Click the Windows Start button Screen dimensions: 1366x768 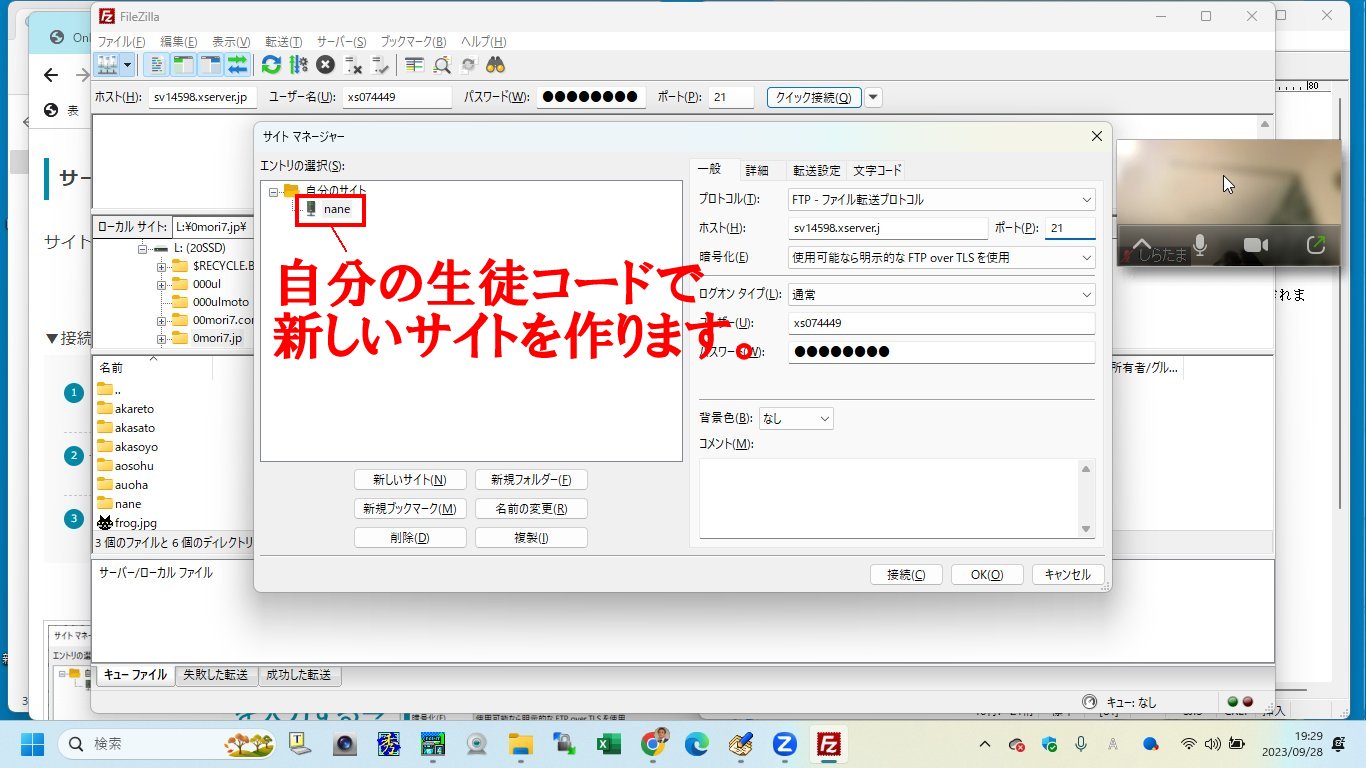tap(32, 744)
